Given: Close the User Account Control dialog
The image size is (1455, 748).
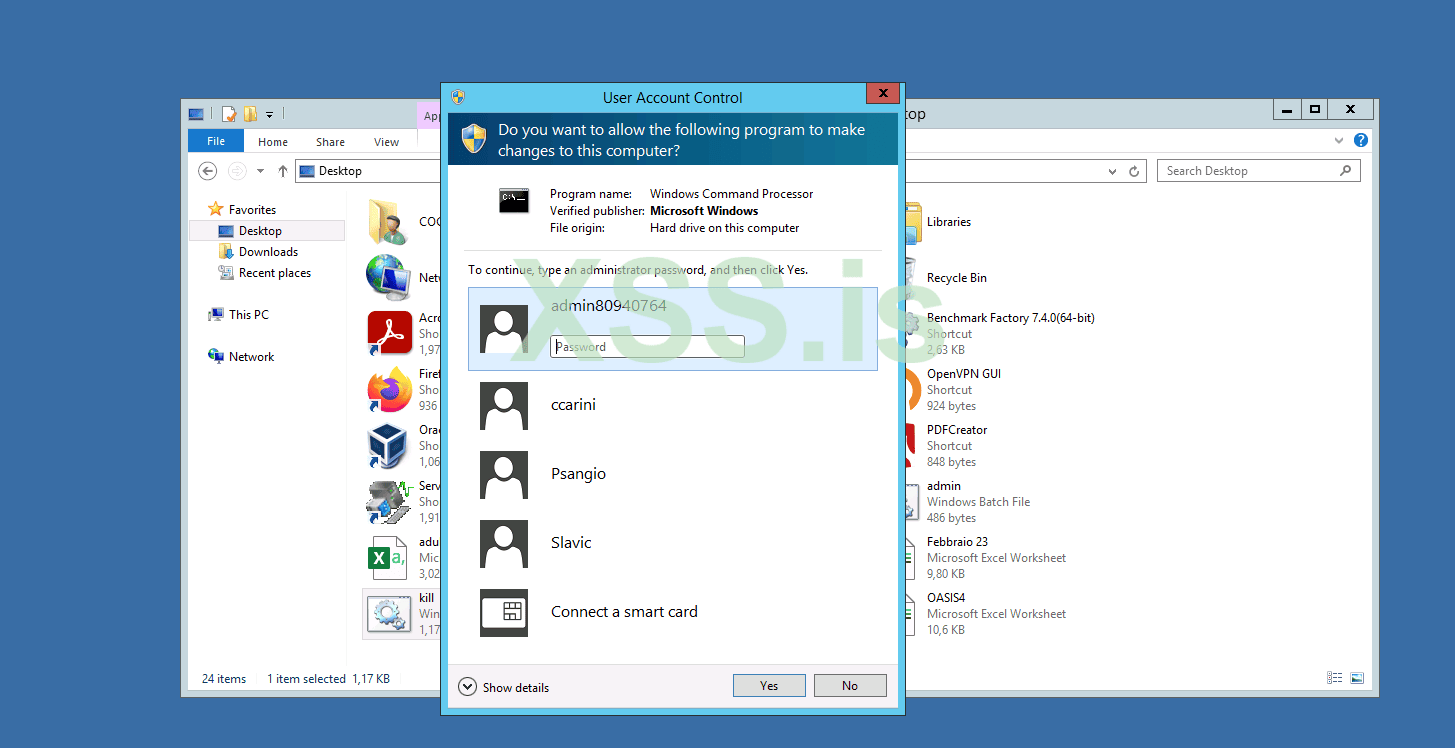Looking at the screenshot, I should click(x=882, y=94).
